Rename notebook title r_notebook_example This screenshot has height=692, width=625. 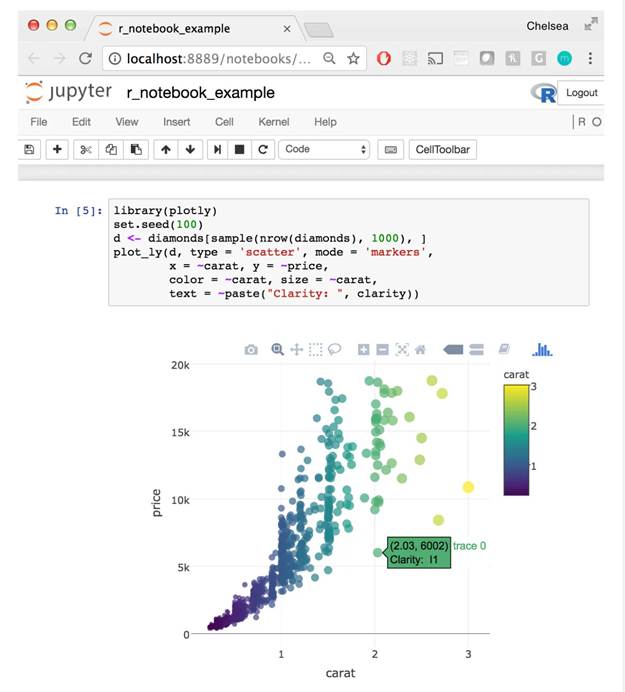point(200,93)
